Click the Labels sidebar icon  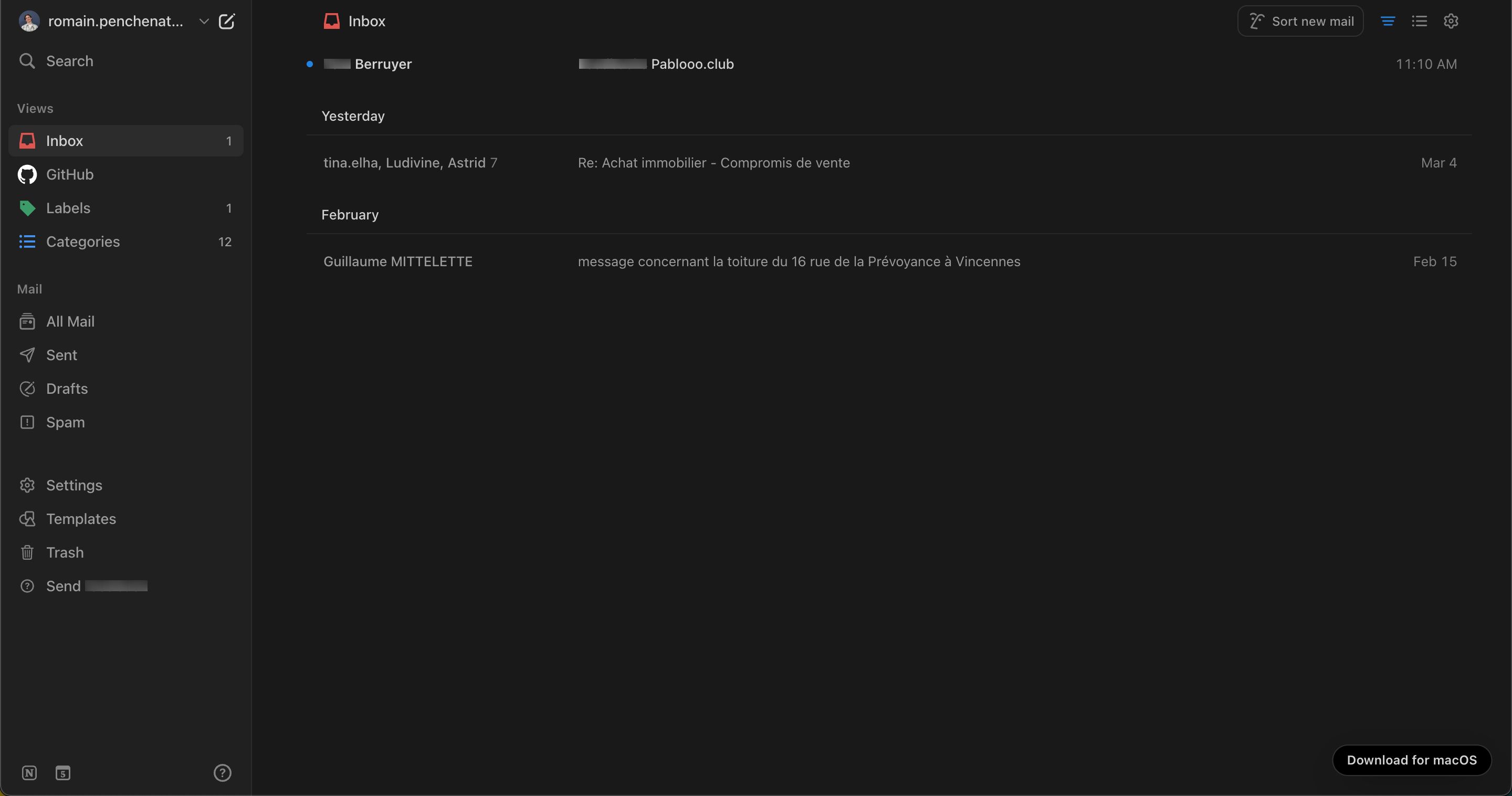[x=27, y=208]
